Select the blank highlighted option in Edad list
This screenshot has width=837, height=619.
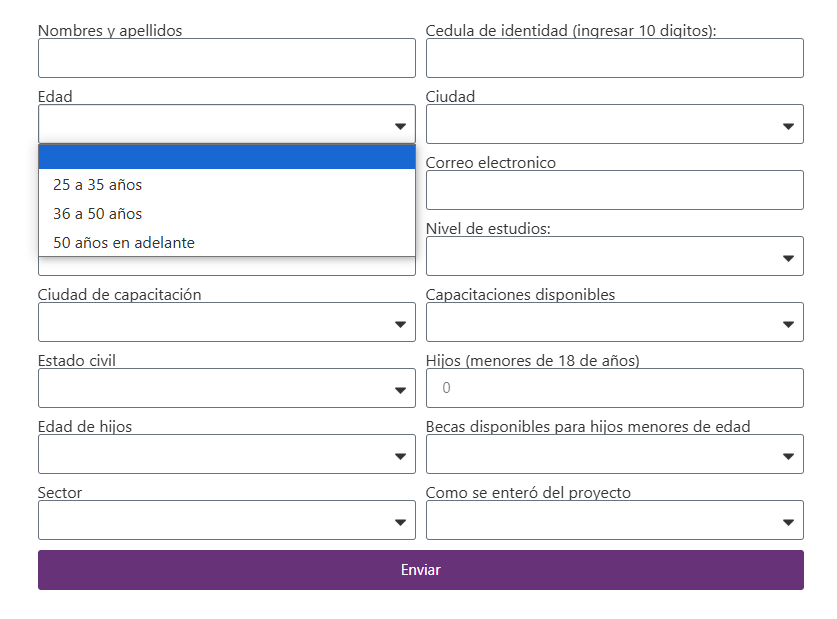(x=226, y=157)
